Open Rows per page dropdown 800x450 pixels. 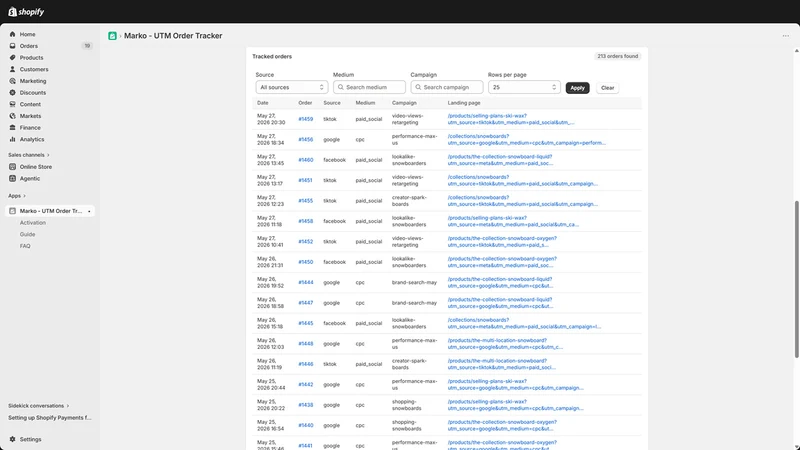click(x=524, y=87)
